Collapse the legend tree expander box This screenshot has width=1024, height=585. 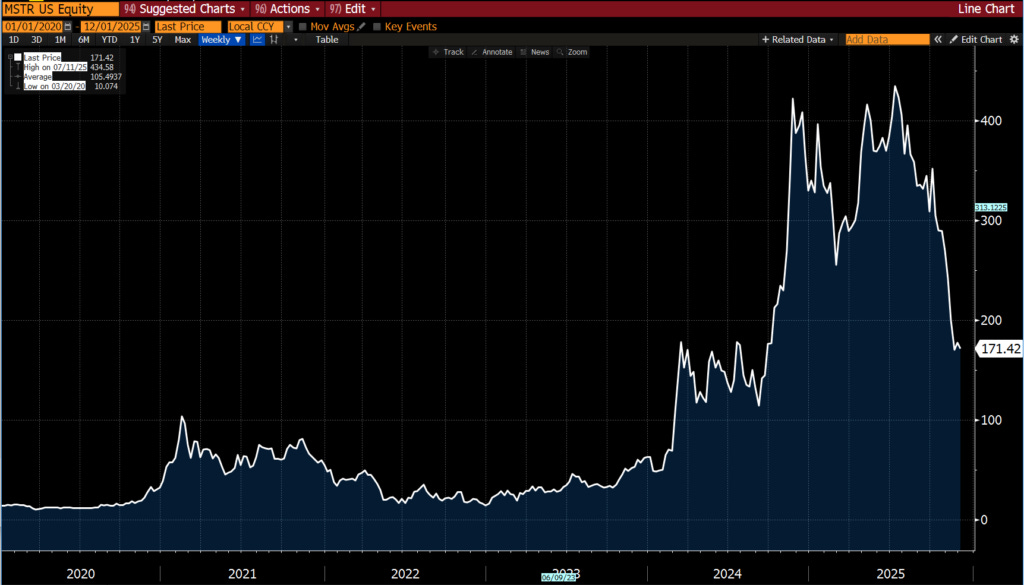click(x=10, y=57)
